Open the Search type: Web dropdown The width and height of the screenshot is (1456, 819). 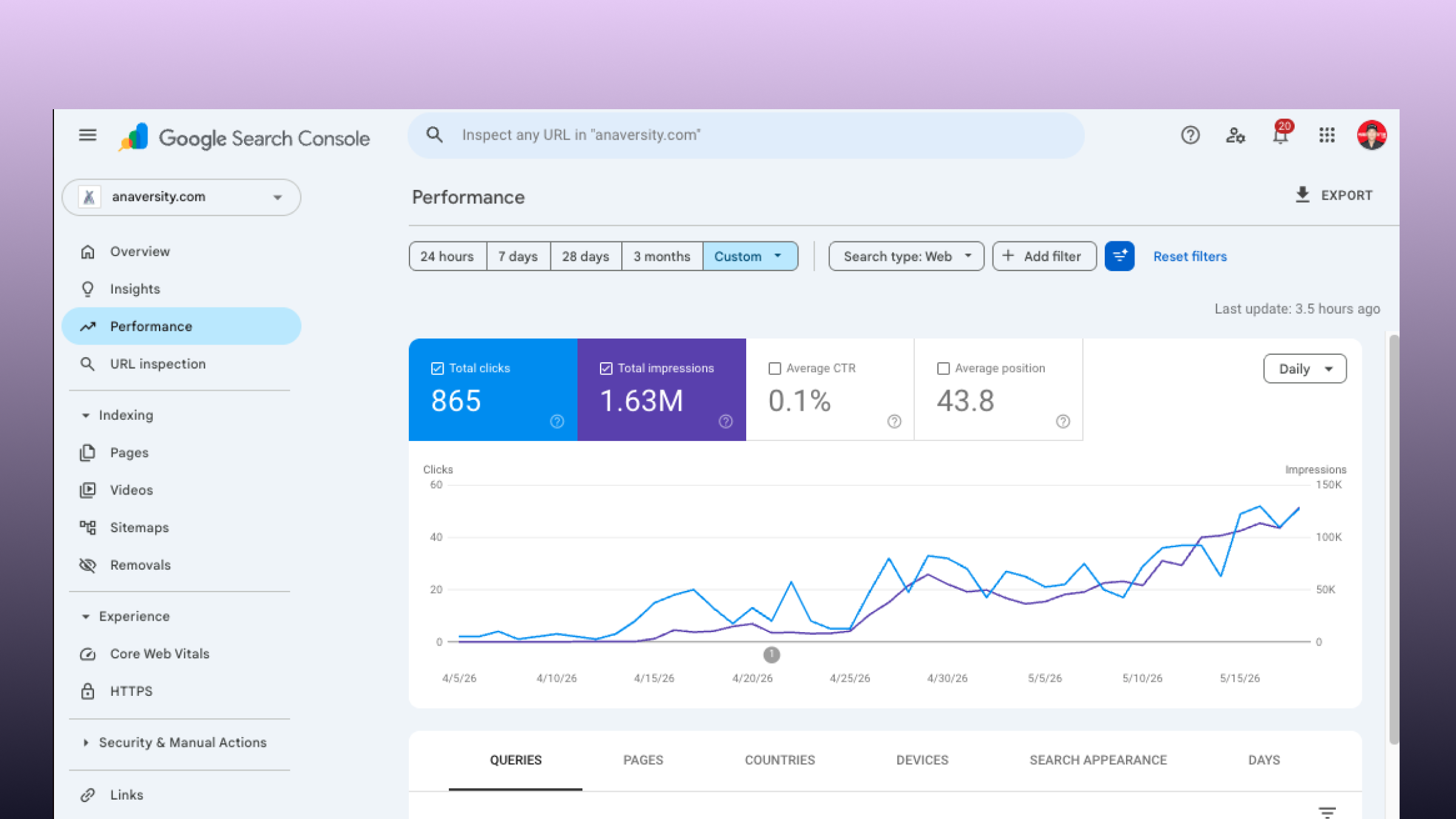click(906, 256)
